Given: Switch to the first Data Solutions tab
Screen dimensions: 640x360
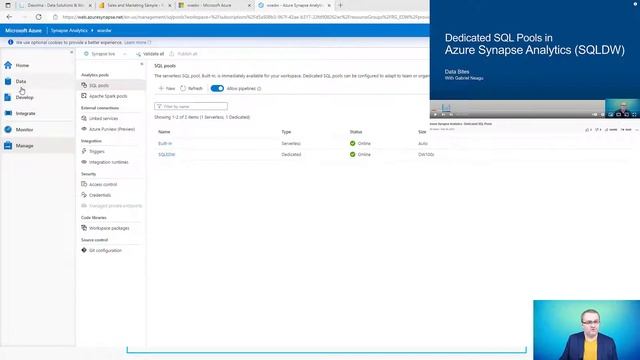Looking at the screenshot, I should click(x=55, y=5).
